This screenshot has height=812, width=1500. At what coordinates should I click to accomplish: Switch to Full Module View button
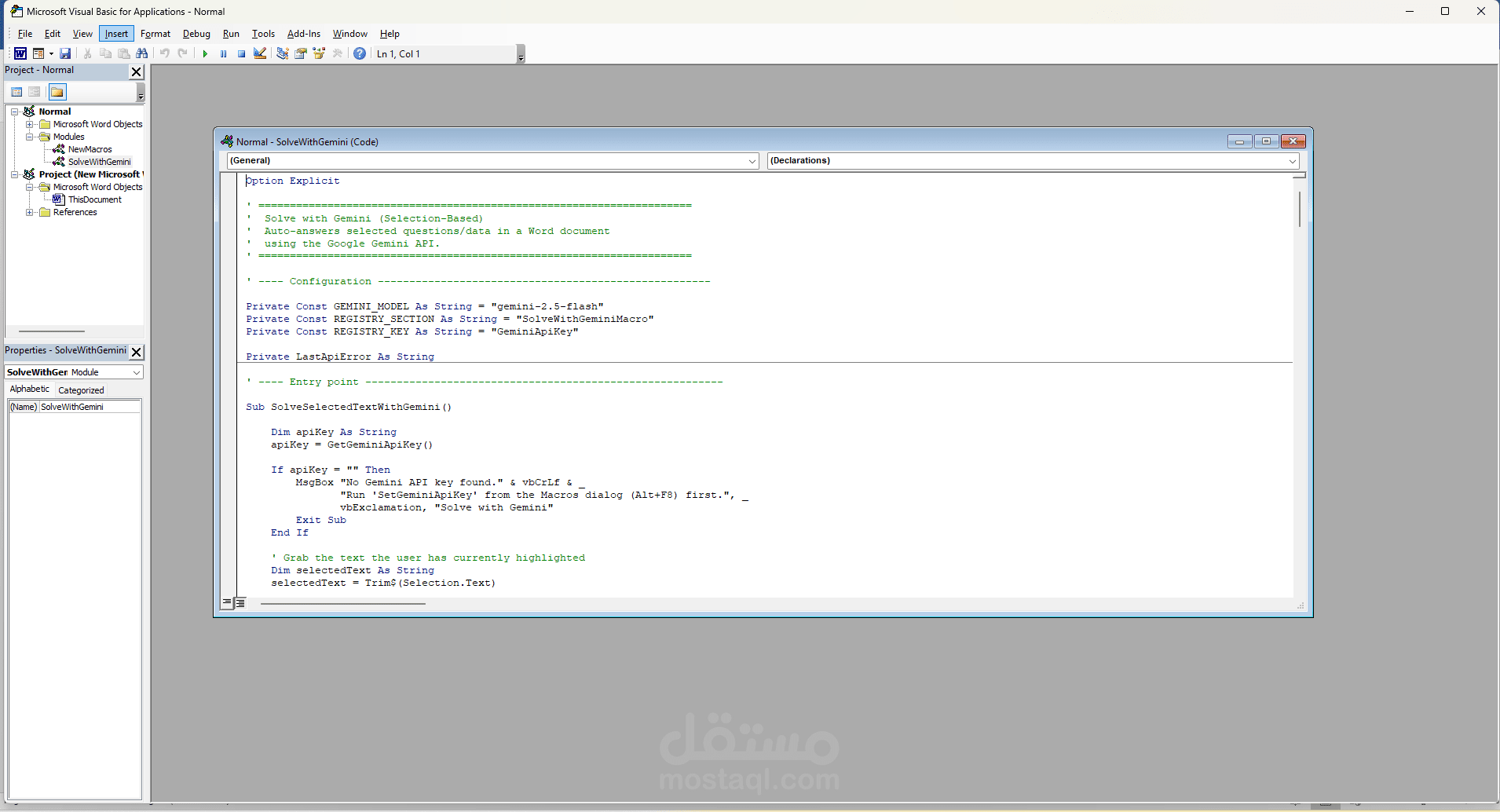pos(240,603)
